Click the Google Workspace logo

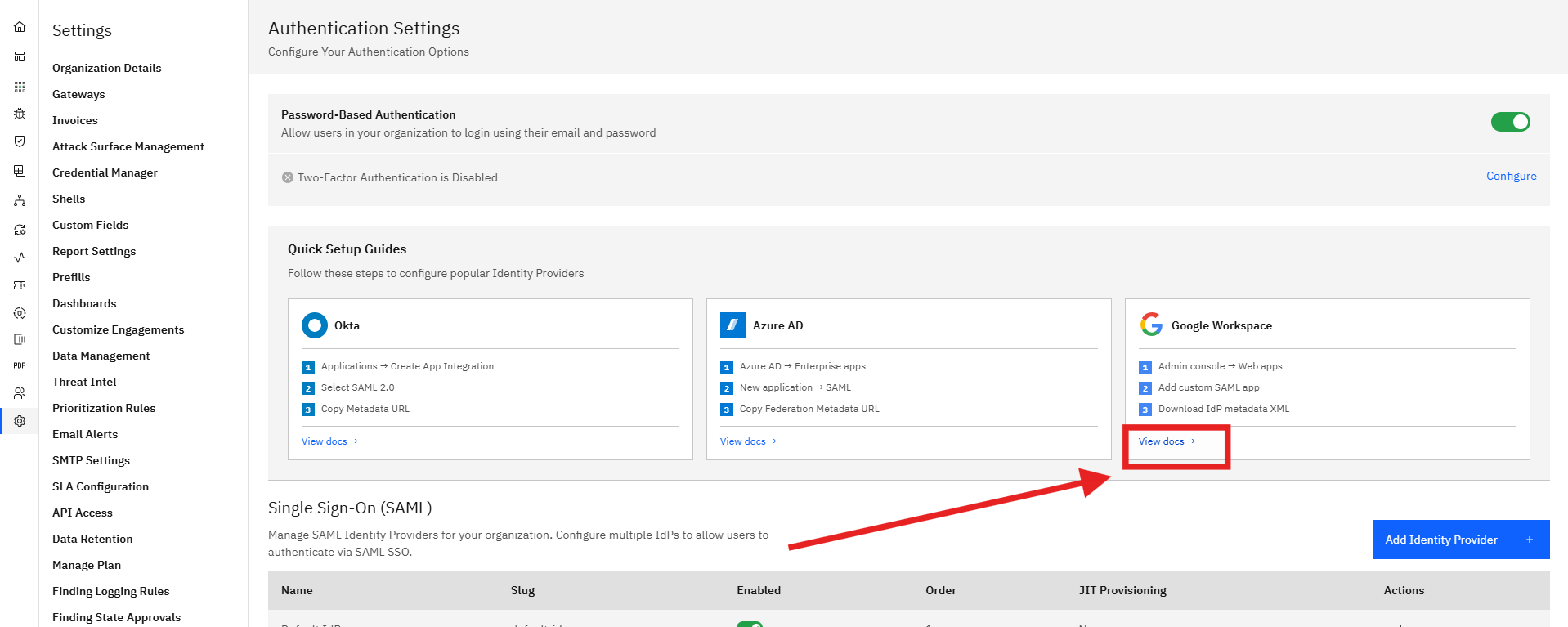1151,325
